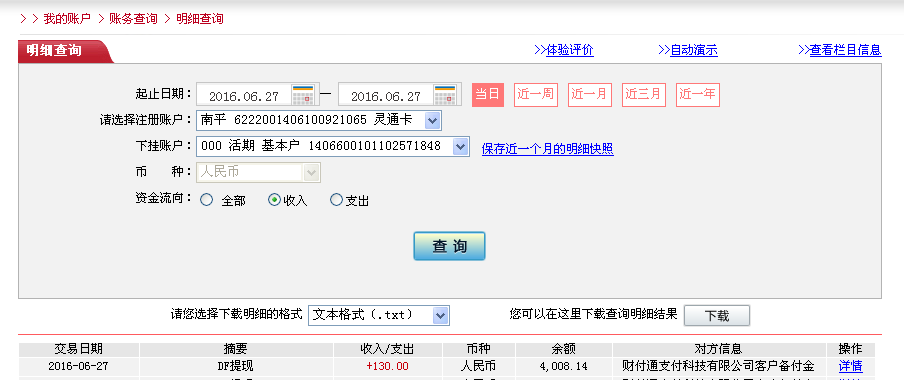This screenshot has width=904, height=380.
Task: Choose the 近一月 date range
Action: (x=590, y=95)
